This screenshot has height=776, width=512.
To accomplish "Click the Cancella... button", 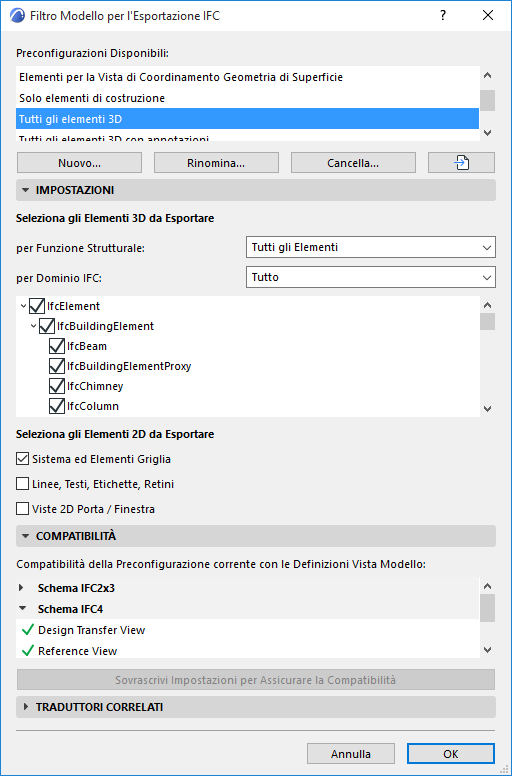I will (x=353, y=163).
